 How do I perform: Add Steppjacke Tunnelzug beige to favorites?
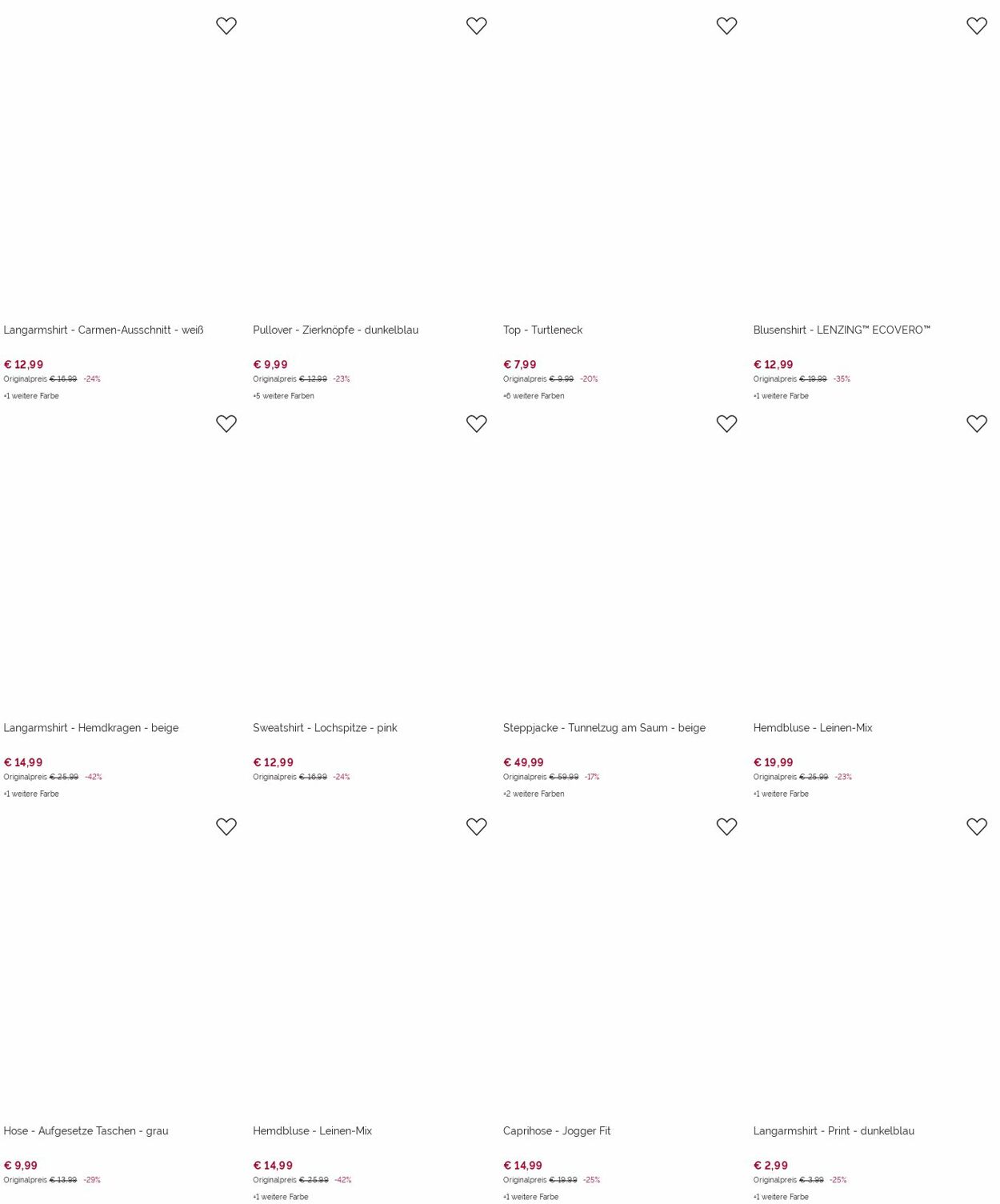tap(726, 423)
